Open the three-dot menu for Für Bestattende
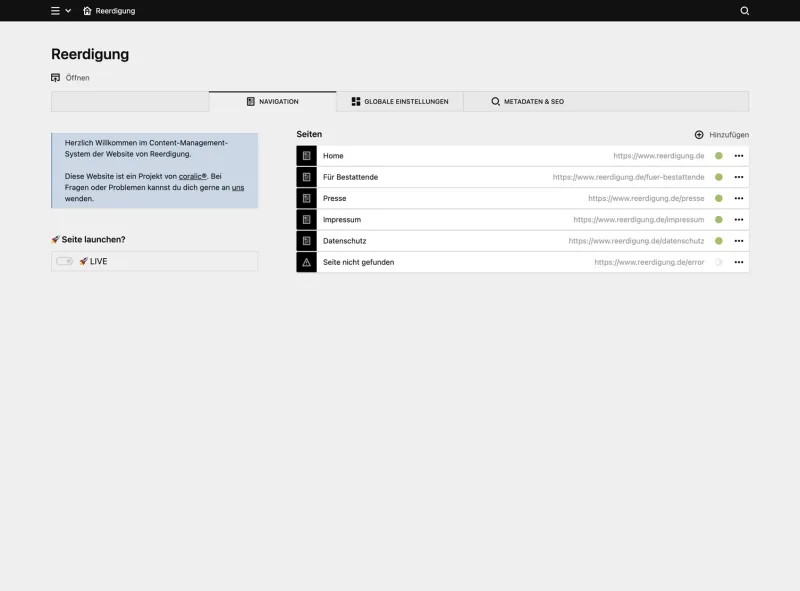 click(738, 176)
